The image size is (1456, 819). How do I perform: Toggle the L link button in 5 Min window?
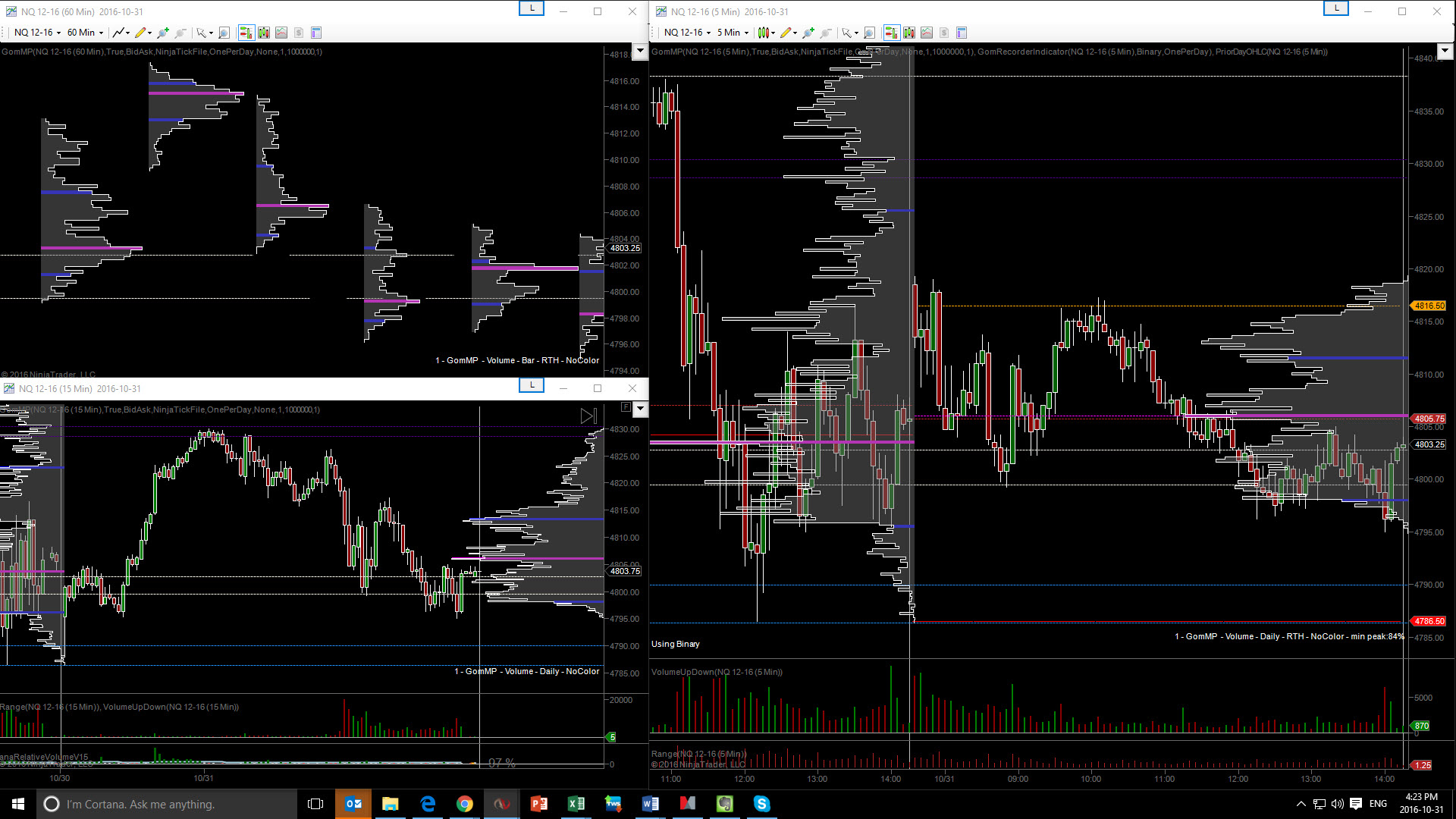[x=1336, y=8]
